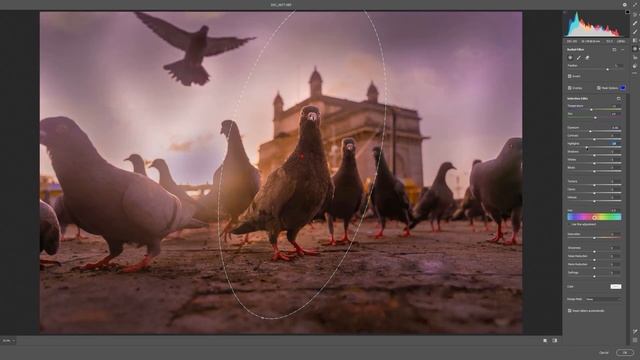Click the Saturation slider handle

[x=594, y=238]
